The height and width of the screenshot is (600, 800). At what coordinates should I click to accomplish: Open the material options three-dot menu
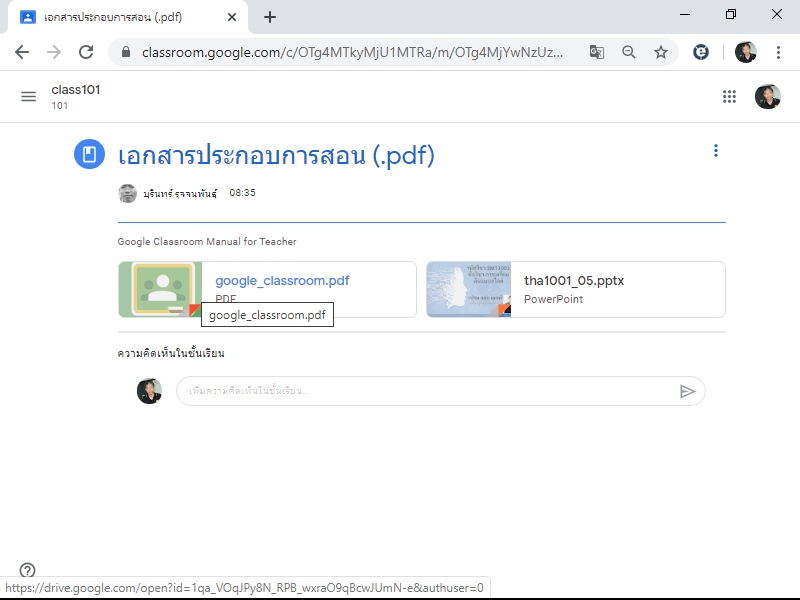coord(716,151)
